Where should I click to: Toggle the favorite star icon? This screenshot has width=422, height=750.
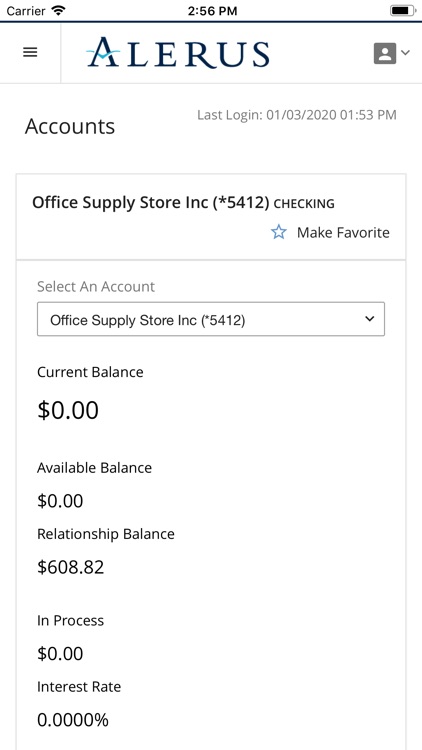point(278,232)
